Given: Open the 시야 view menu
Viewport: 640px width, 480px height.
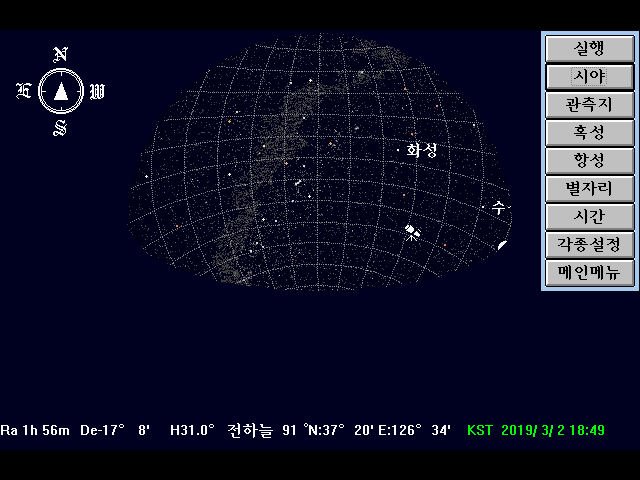Looking at the screenshot, I should pos(590,77).
